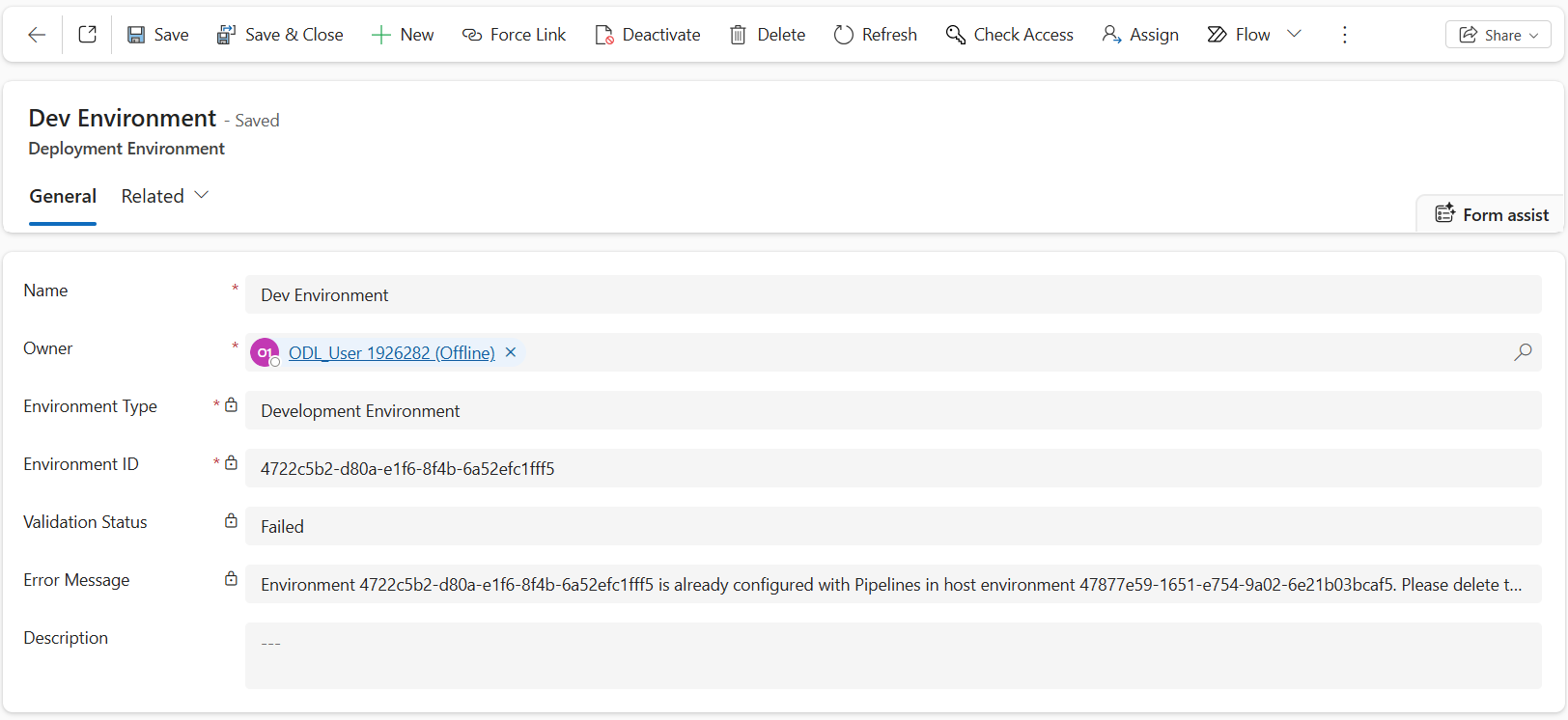Click the Force Link command
1568x720 pixels.
[x=514, y=35]
